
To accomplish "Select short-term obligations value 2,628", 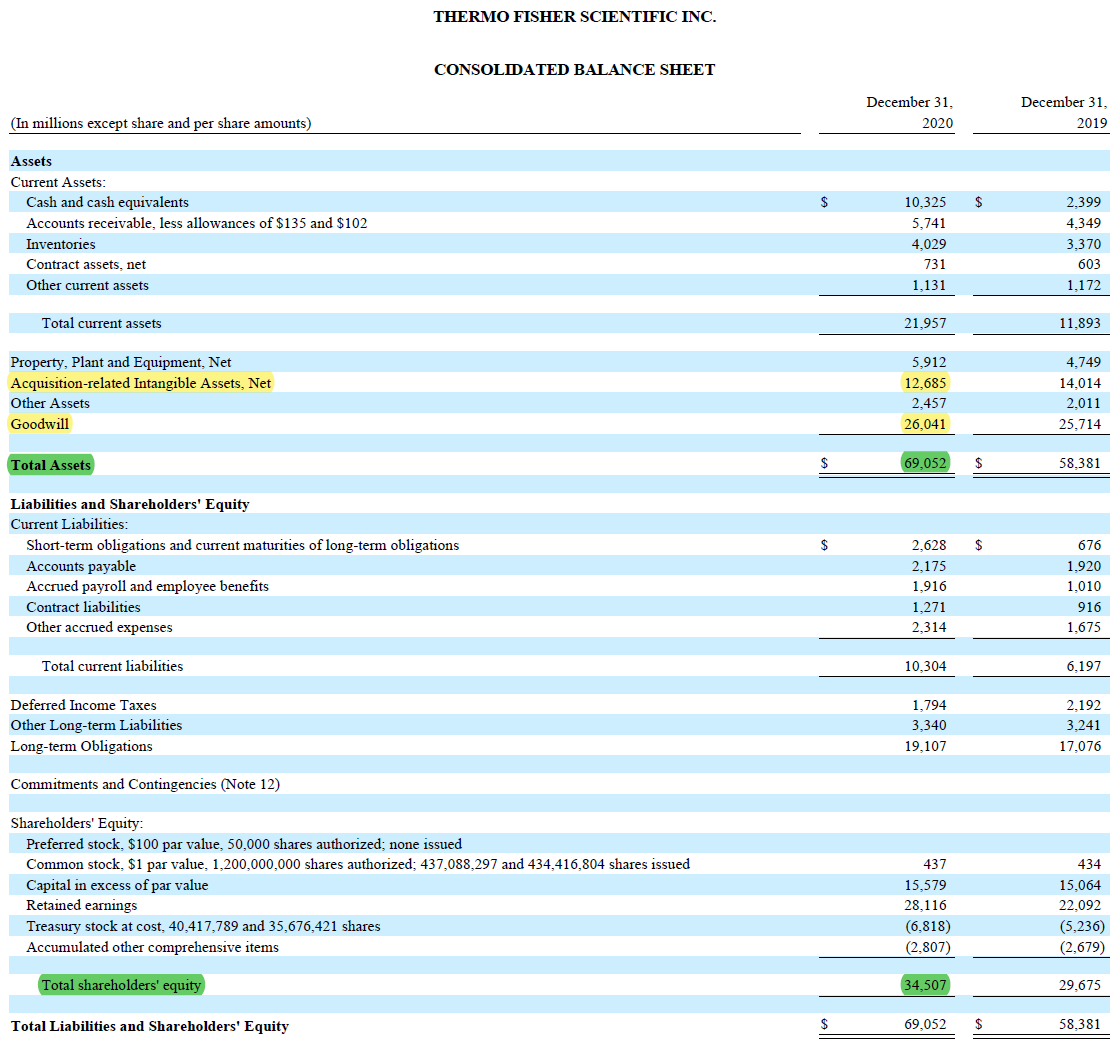I will 928,545.
